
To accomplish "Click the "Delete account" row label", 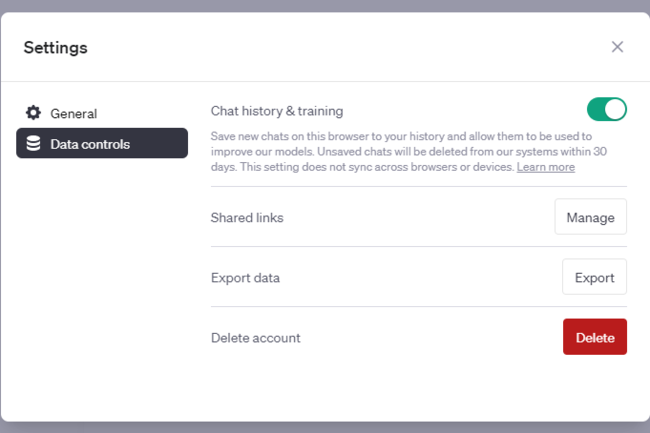I will pos(255,337).
